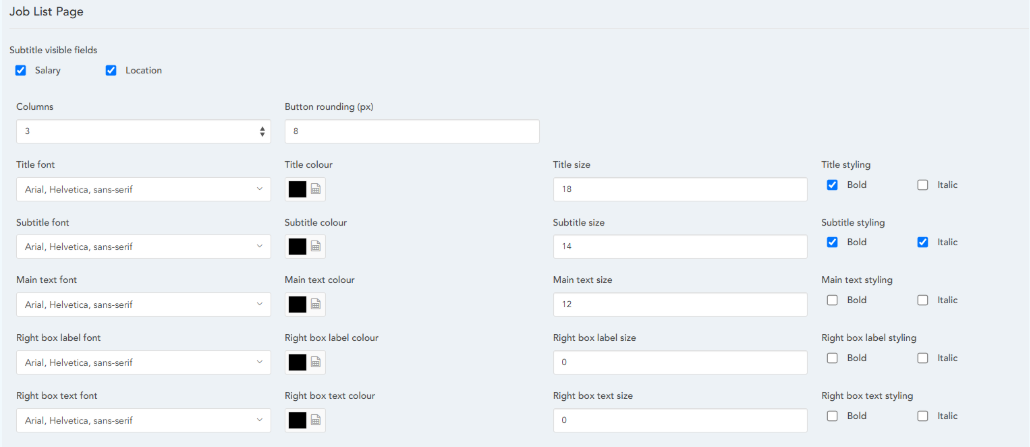Select the Right box text size field
The height and width of the screenshot is (447, 1030).
[x=680, y=420]
